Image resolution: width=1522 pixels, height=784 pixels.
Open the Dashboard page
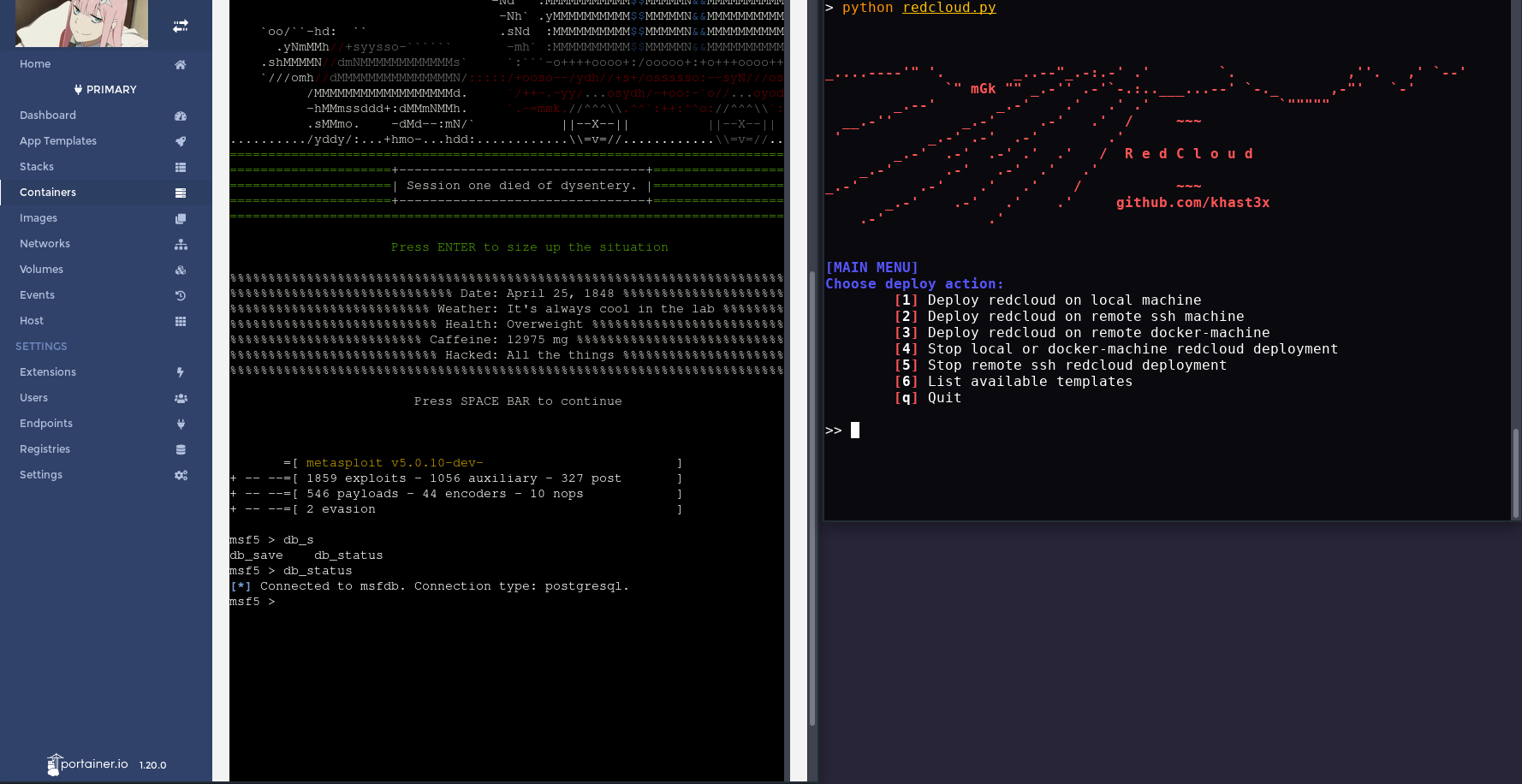[x=48, y=116]
